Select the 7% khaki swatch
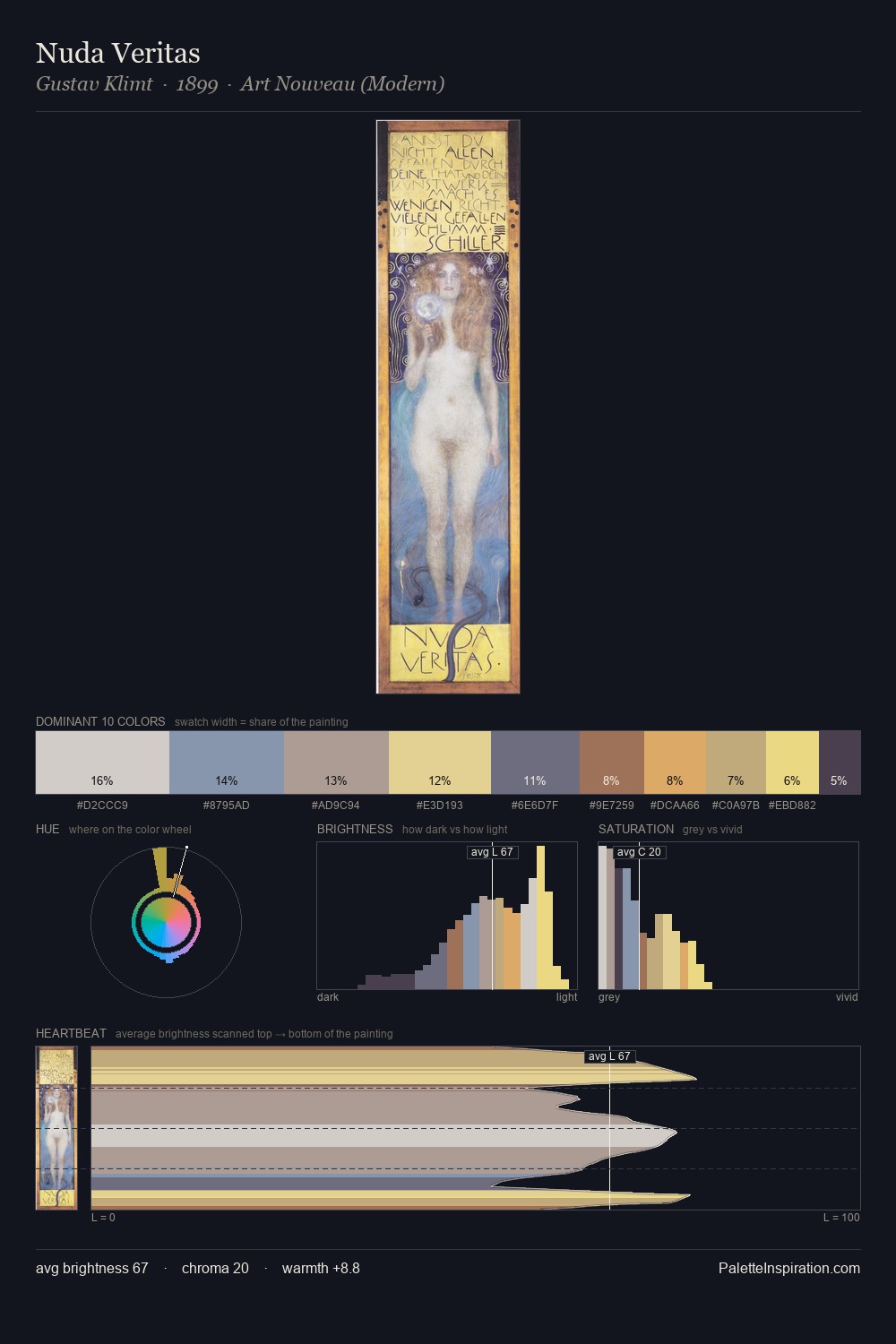The image size is (896, 1344). point(736,762)
